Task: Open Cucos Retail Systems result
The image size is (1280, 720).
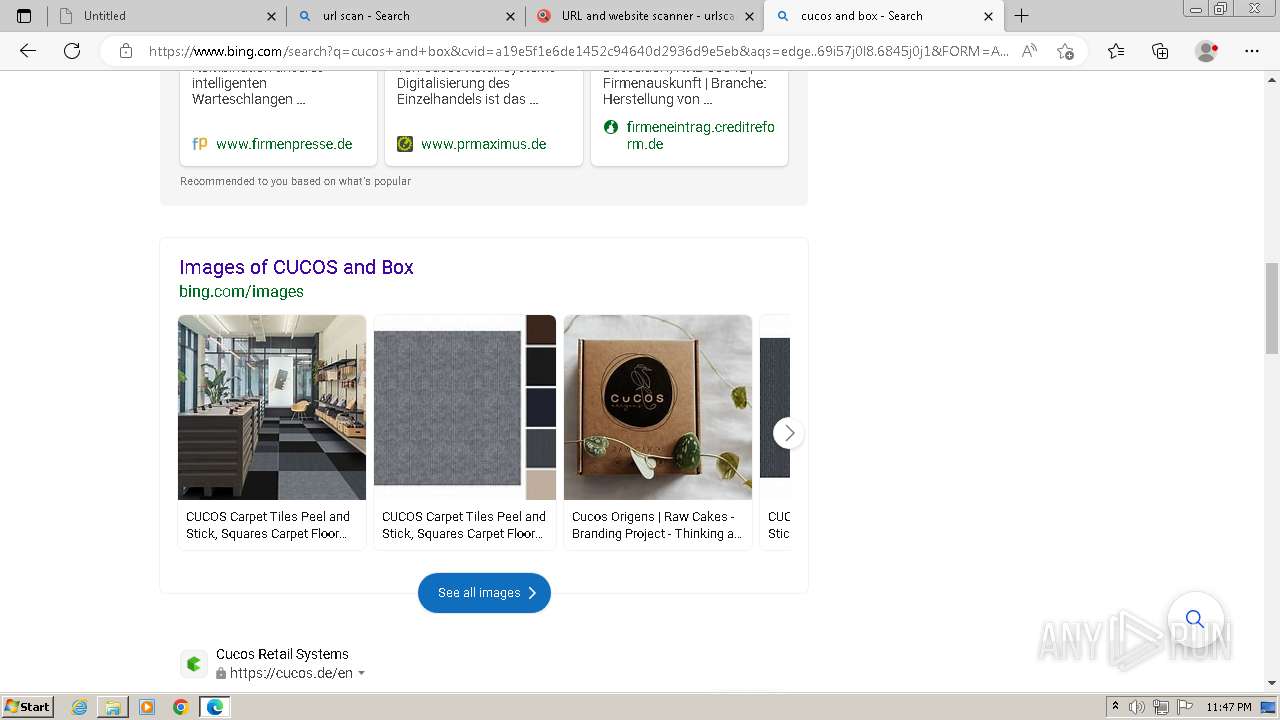Action: [x=282, y=654]
